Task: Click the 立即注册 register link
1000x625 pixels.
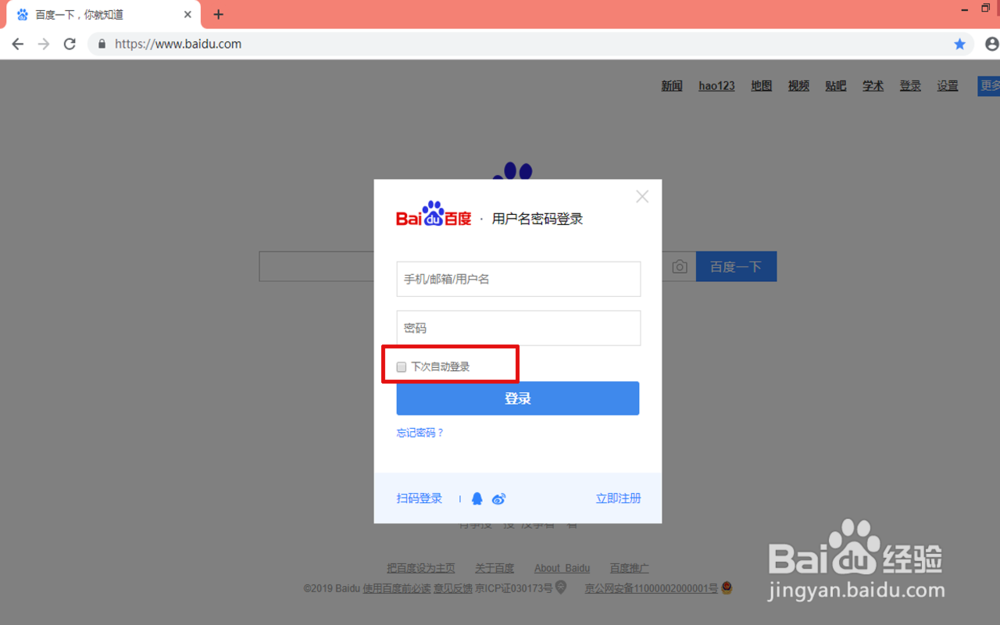Action: [x=618, y=498]
